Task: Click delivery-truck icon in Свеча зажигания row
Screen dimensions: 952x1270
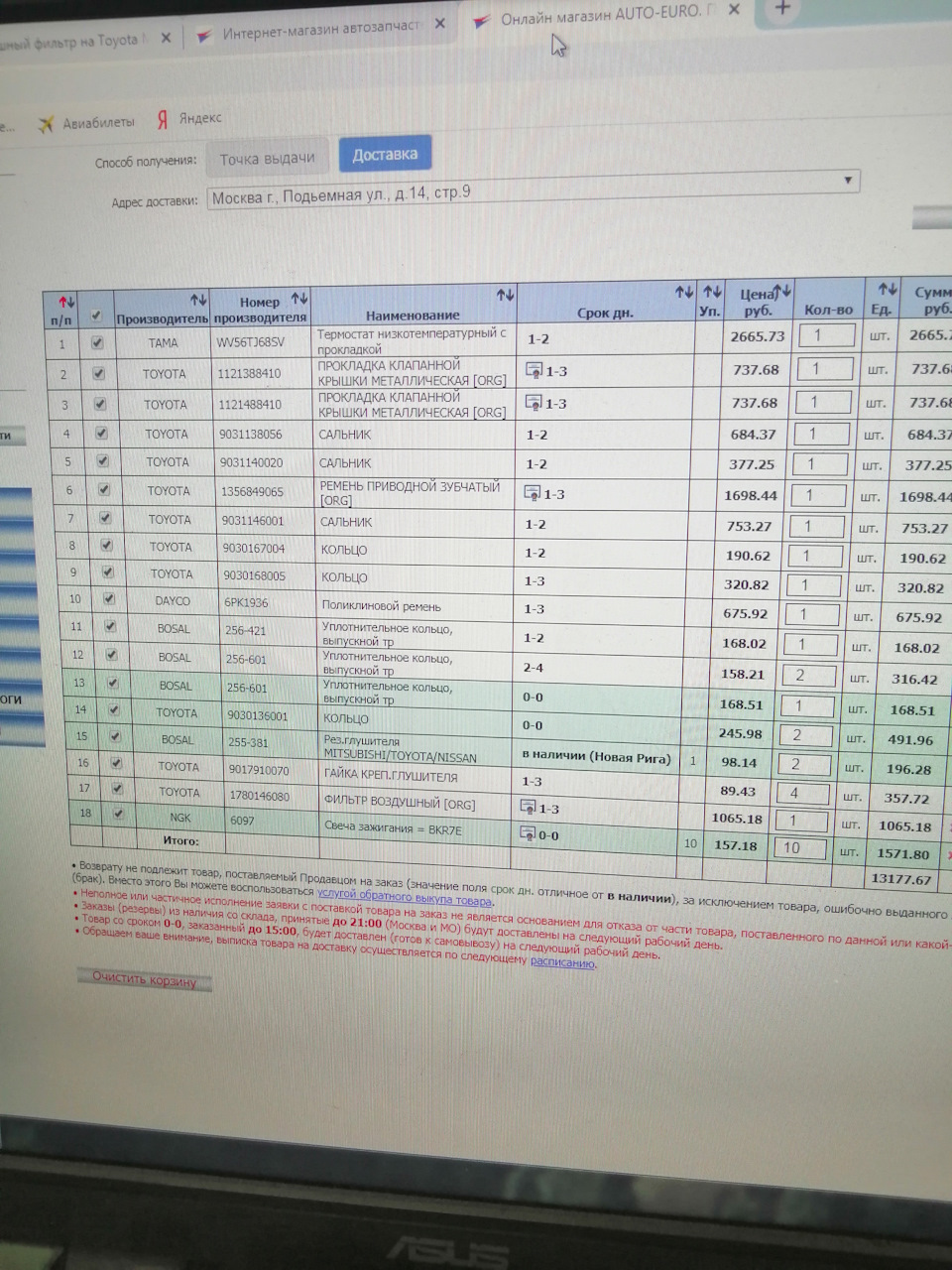Action: click(x=528, y=834)
